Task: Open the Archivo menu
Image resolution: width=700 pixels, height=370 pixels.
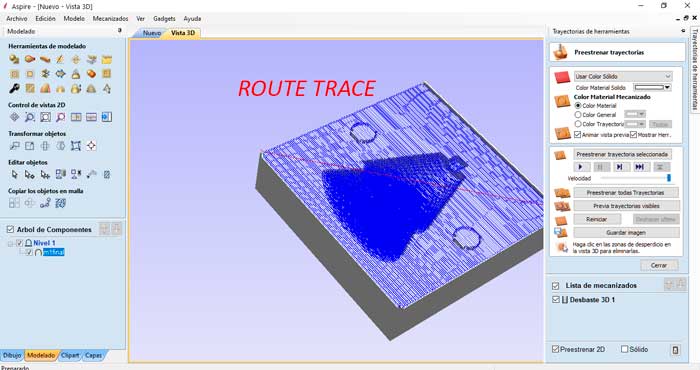Action: click(x=17, y=19)
